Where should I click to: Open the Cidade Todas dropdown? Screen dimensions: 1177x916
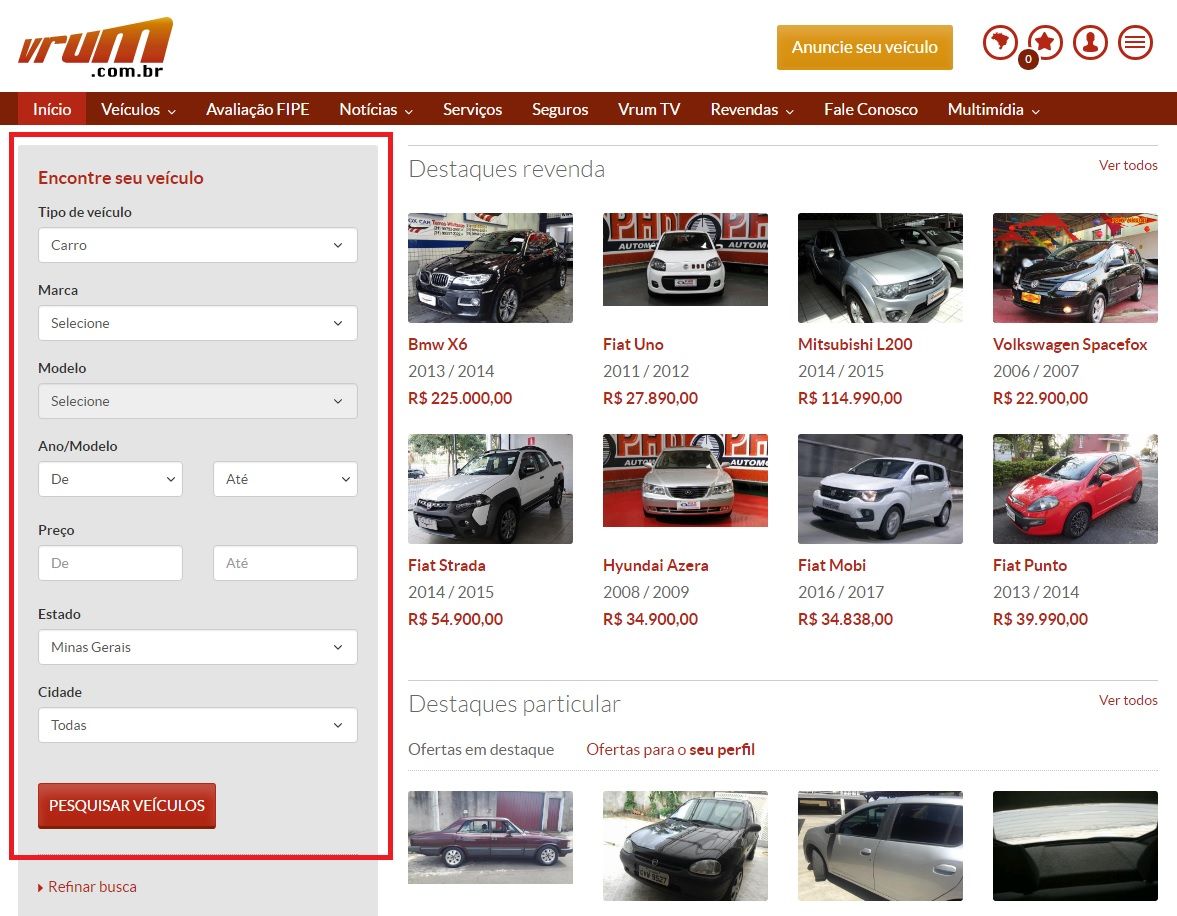197,725
